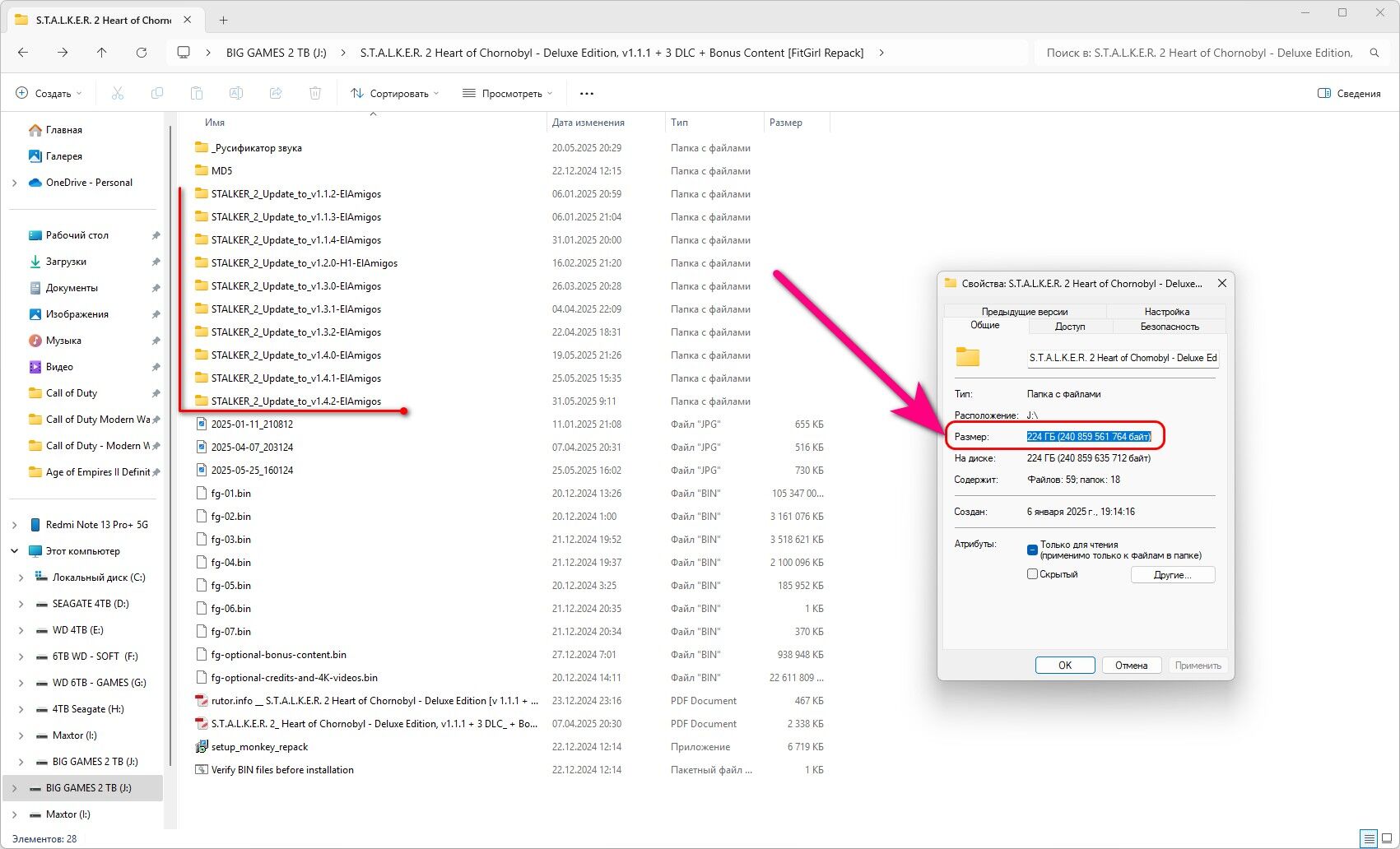
Task: Select the _Русификатор звука folder
Action: [x=256, y=148]
